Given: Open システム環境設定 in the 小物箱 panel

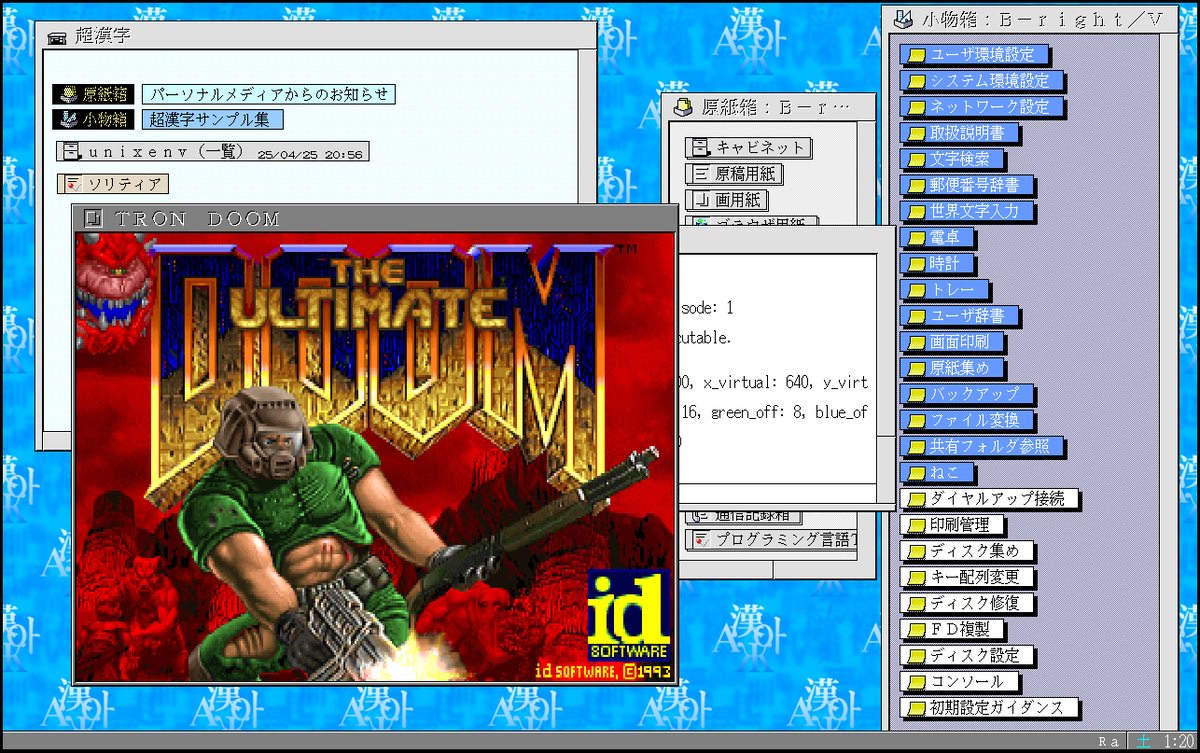Looking at the screenshot, I should (982, 81).
